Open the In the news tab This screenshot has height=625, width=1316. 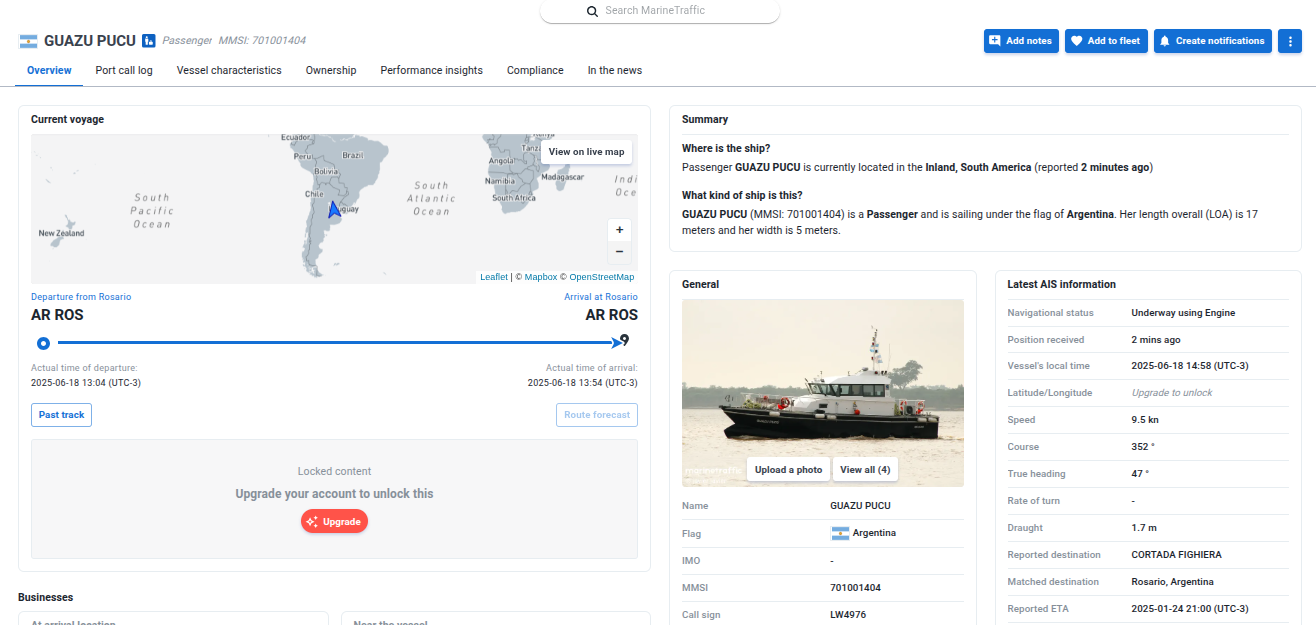[615, 71]
